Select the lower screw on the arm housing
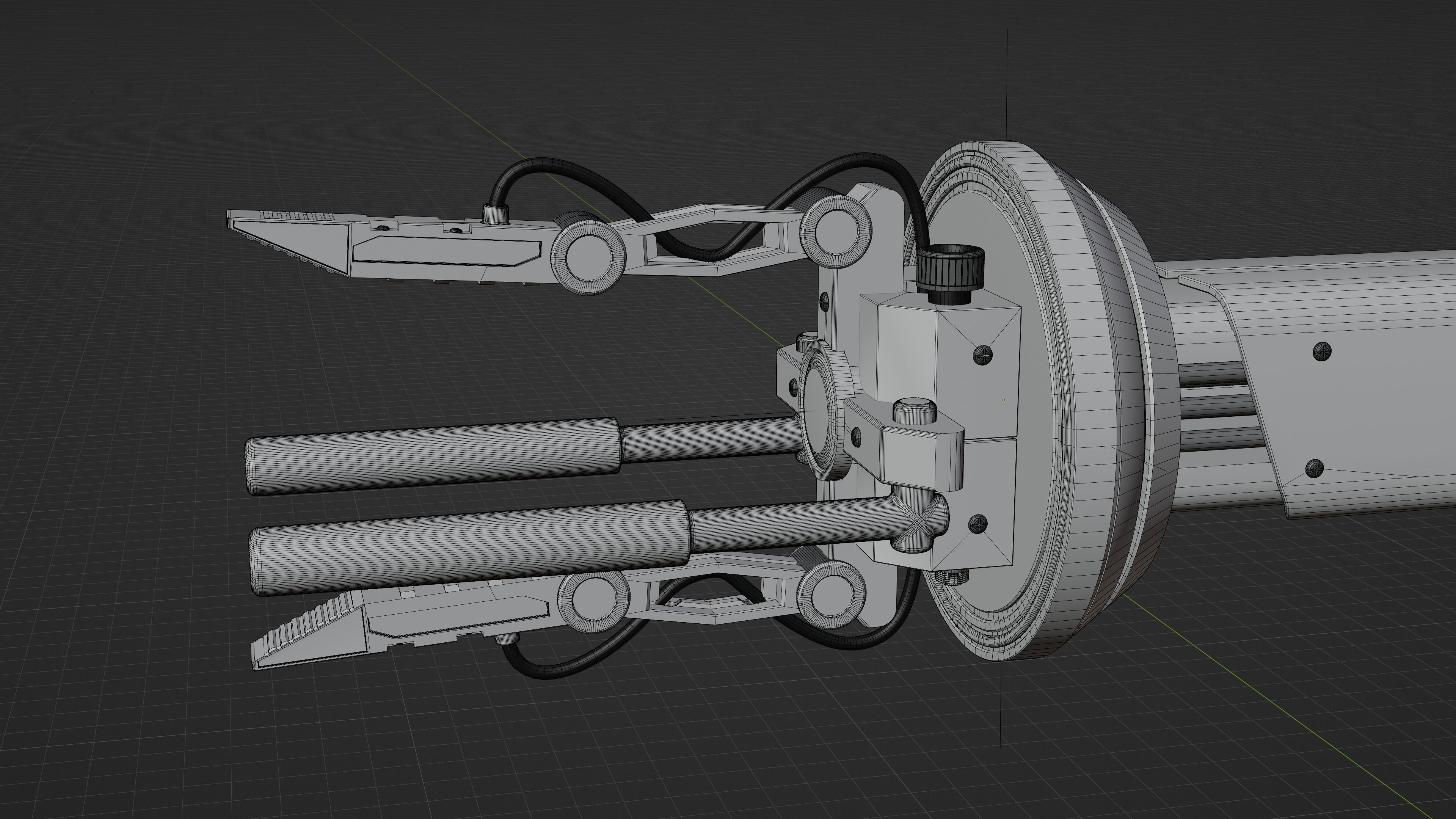The image size is (1456, 819). pos(1315,469)
